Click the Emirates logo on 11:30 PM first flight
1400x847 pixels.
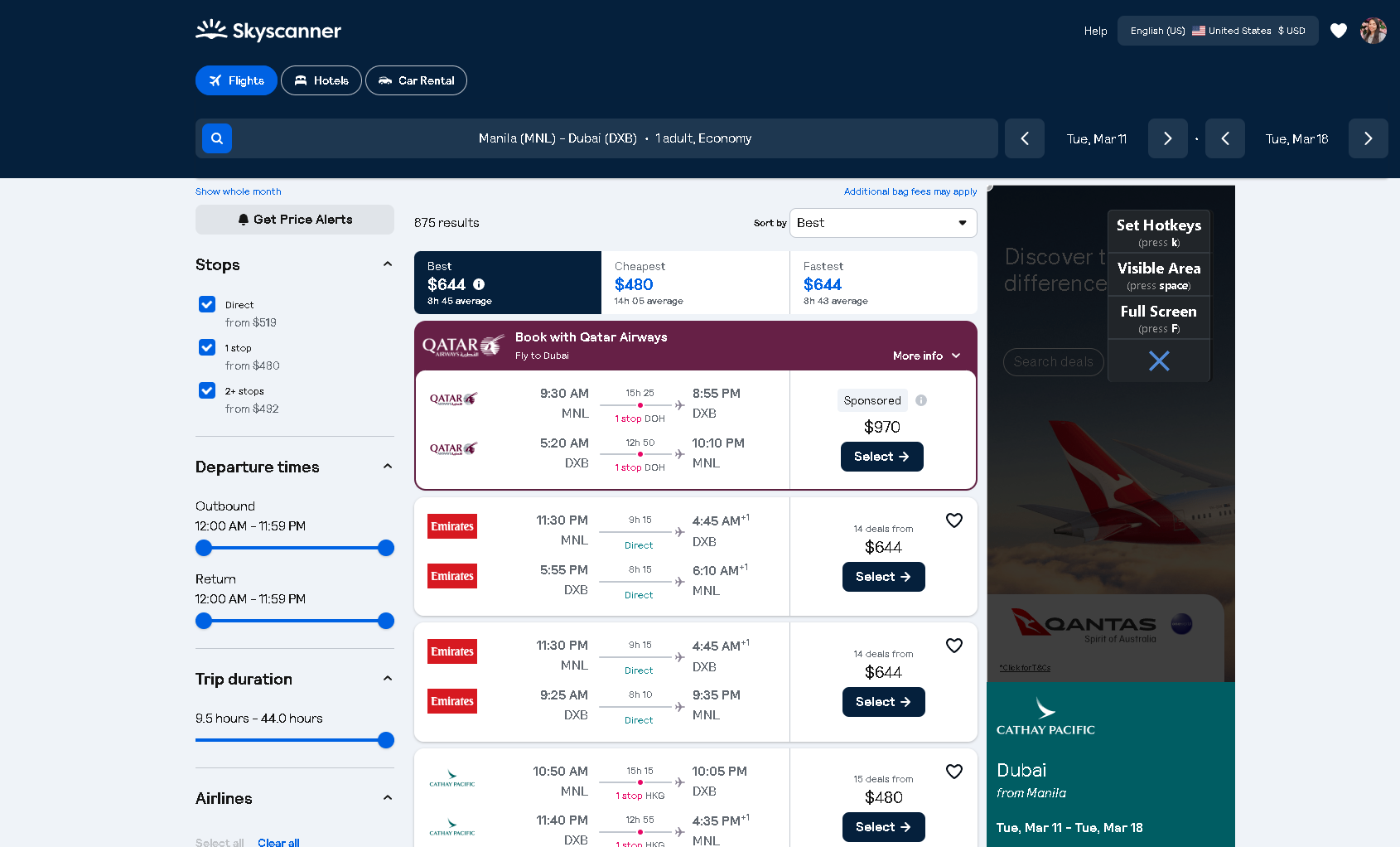click(452, 526)
